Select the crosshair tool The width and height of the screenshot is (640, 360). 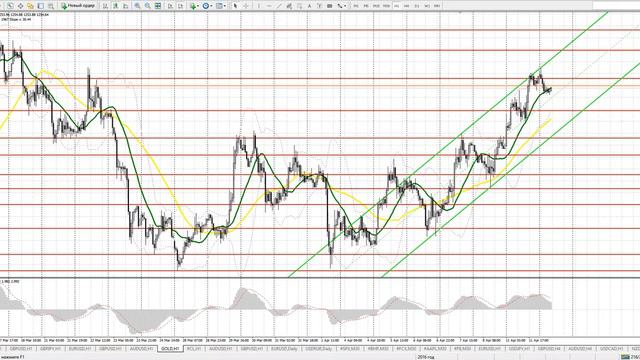(247, 6)
